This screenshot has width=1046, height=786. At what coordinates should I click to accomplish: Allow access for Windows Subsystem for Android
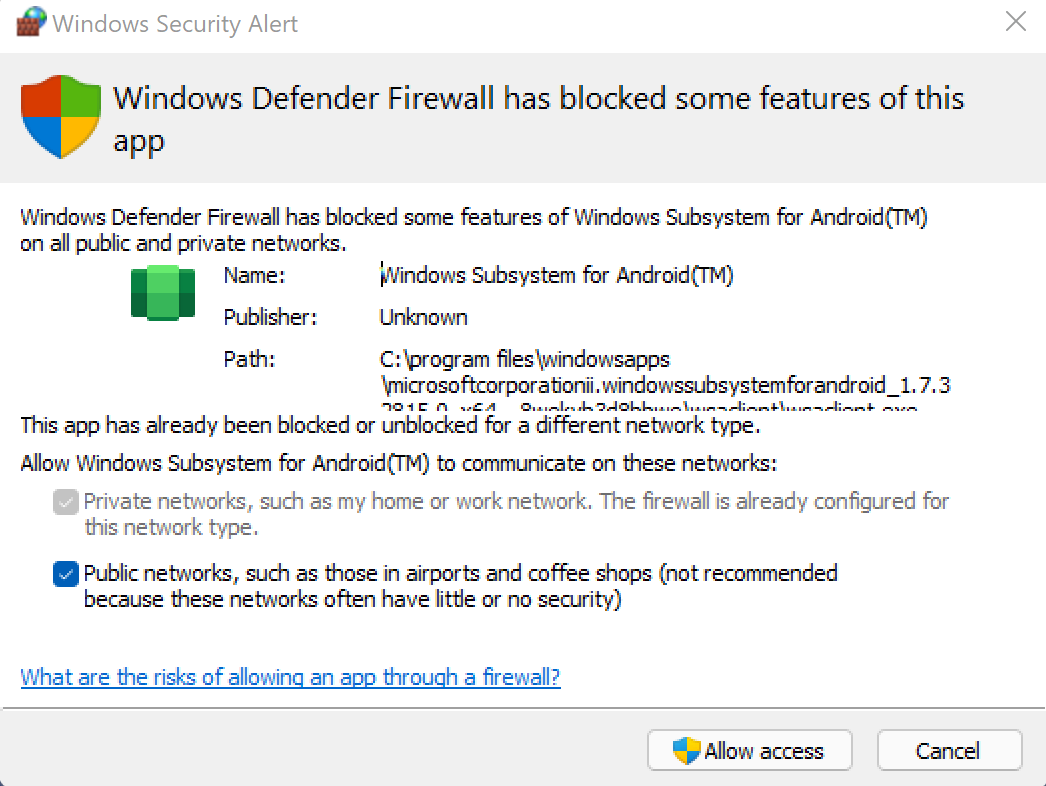click(750, 751)
